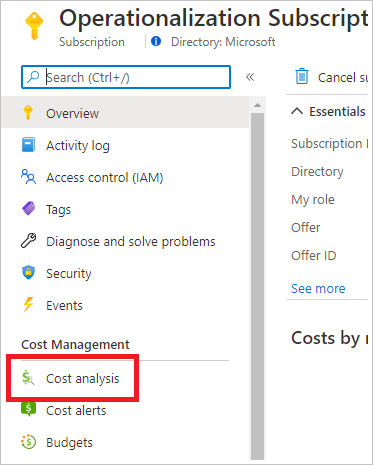This screenshot has width=373, height=465.
Task: Click the Offer ID label
Action: click(x=314, y=256)
